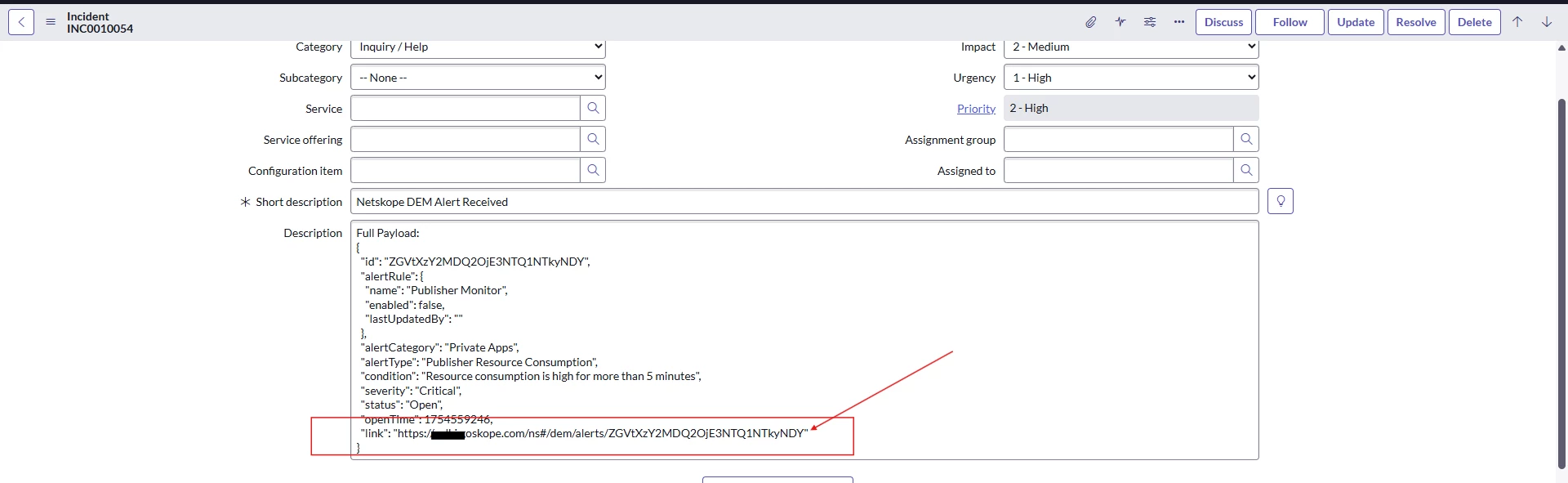Go to previous record with up arrow
The width and height of the screenshot is (1568, 483).
[x=1517, y=22]
